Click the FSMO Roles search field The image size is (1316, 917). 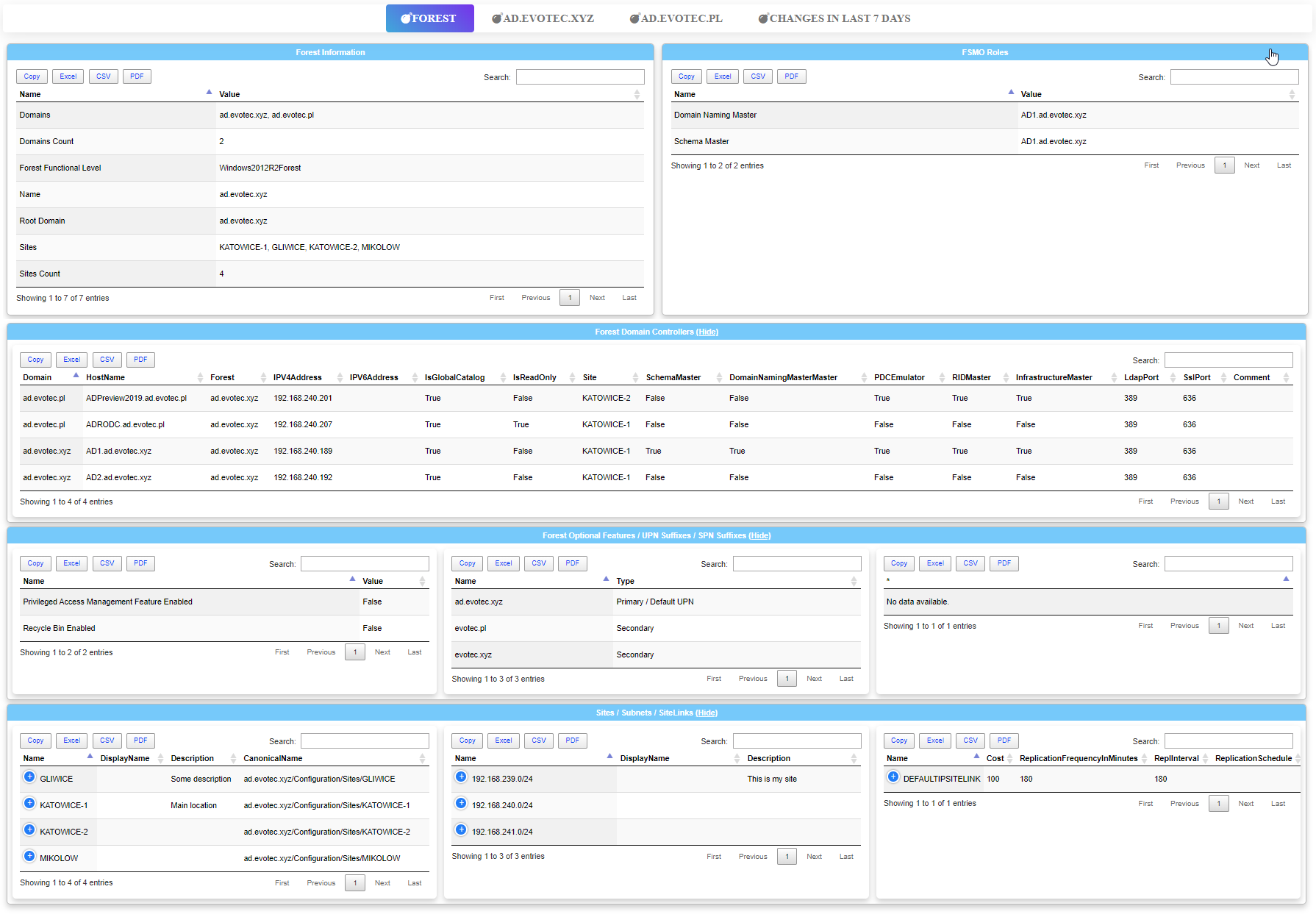1234,76
